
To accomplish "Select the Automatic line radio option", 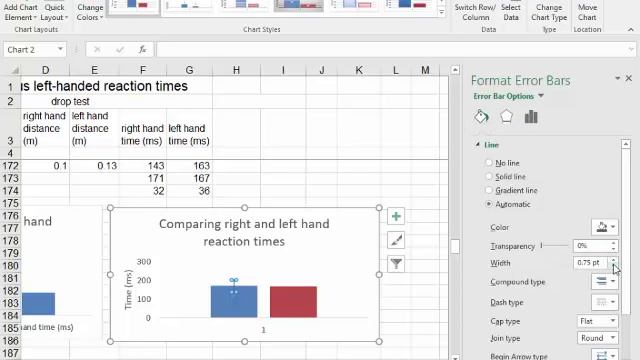I will click(489, 204).
